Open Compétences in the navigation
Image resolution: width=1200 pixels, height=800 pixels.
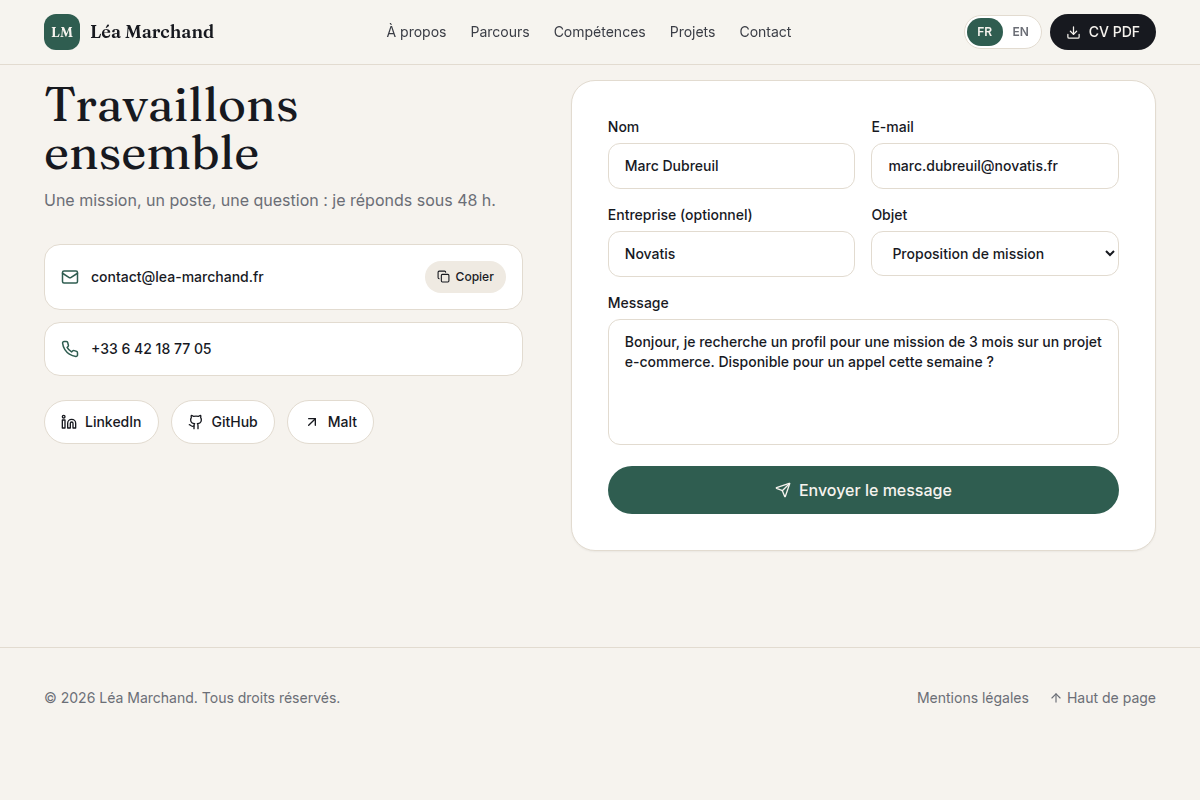click(600, 32)
